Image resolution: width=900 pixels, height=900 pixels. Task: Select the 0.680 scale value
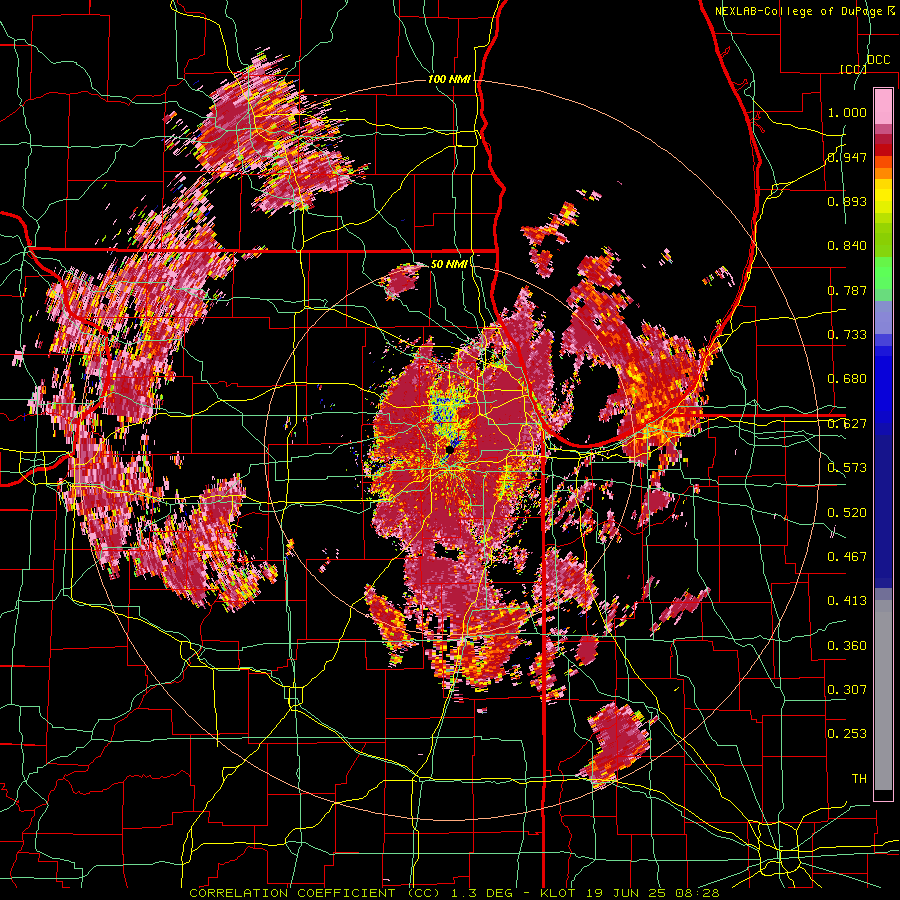tap(847, 379)
